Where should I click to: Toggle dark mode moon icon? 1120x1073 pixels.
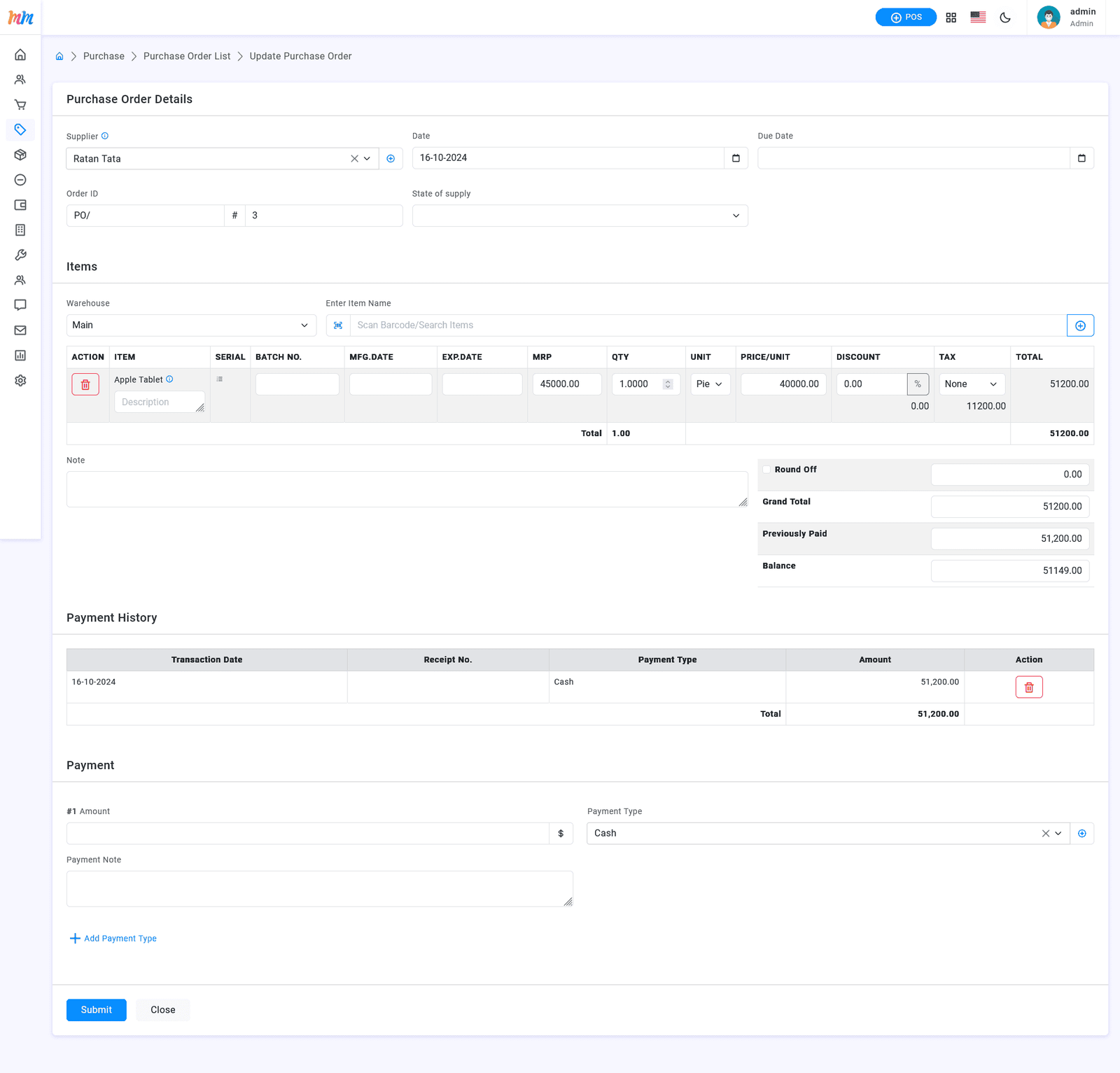pyautogui.click(x=1005, y=17)
